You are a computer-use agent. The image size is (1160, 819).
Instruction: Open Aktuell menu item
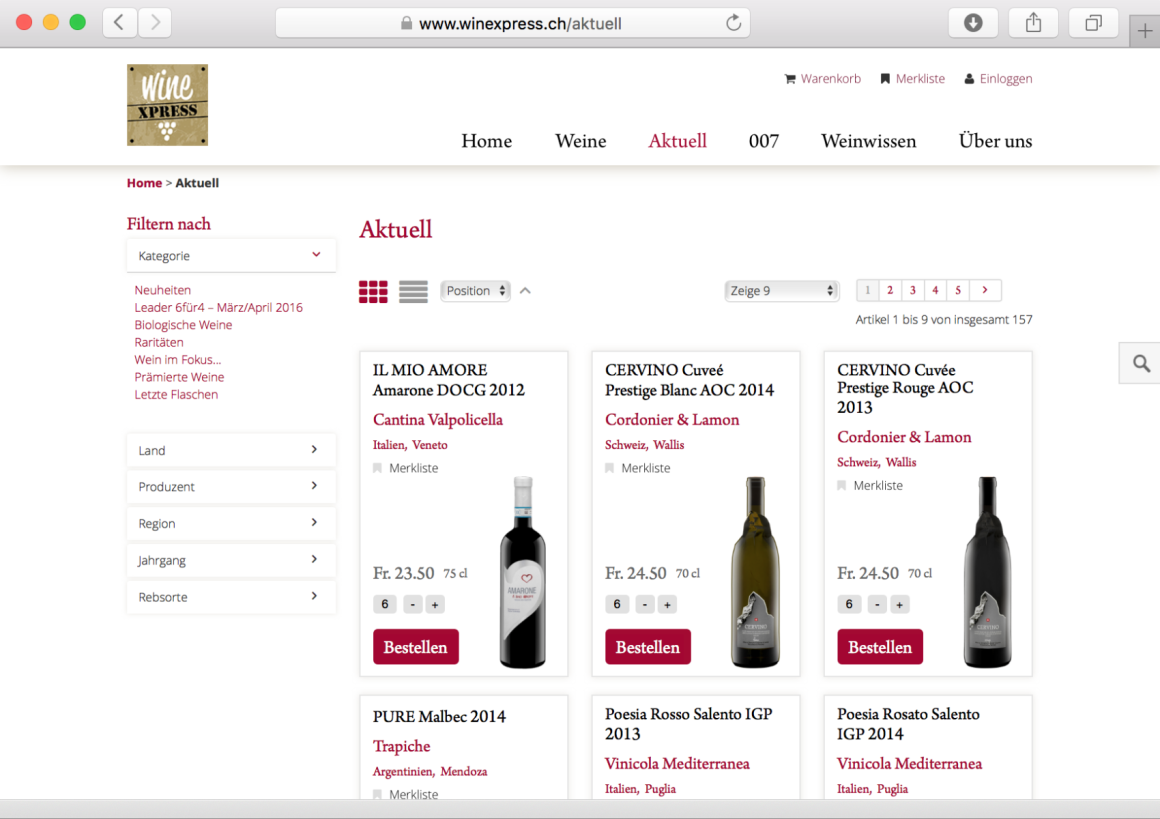click(678, 141)
